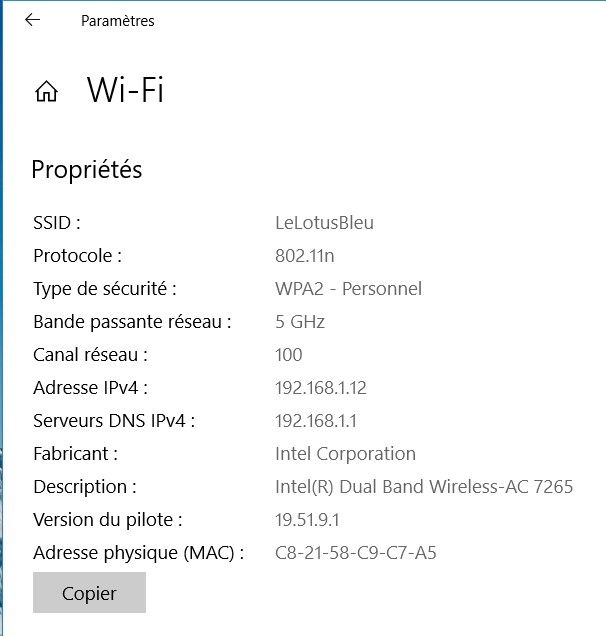Click the "Adresse physique (MAC)" label
Screen dimensions: 606x636
138,552
